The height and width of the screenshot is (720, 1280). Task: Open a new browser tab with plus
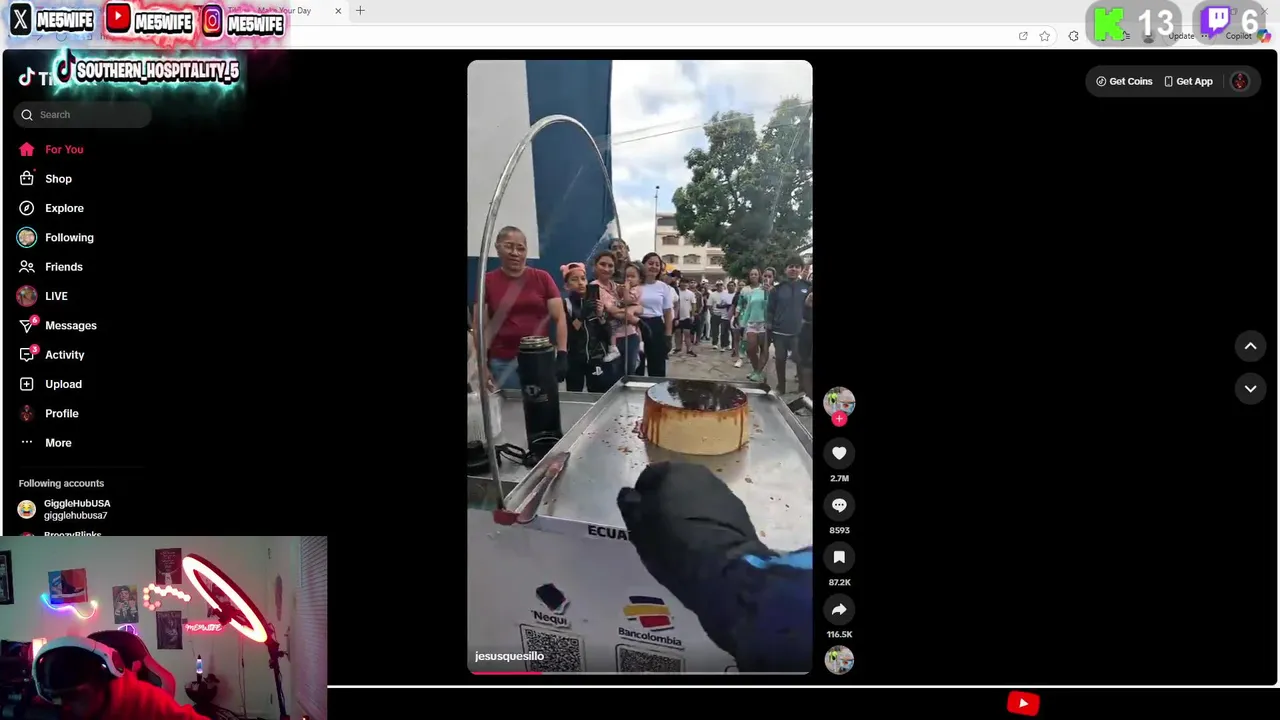[x=360, y=11]
